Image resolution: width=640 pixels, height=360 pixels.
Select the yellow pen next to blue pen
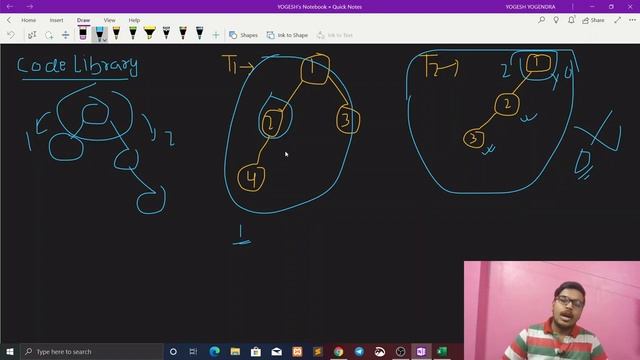(x=116, y=33)
